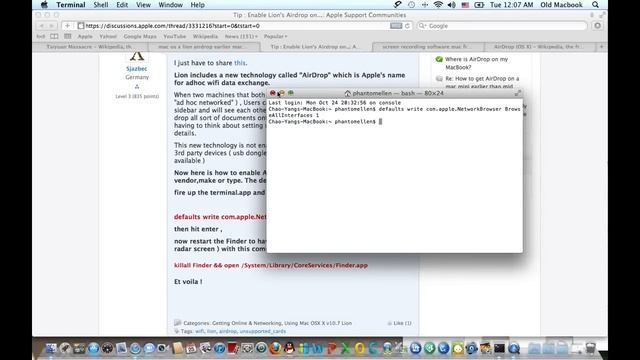Open Edit menu
Viewport: 640px width, 360px height.
coord(122,5)
